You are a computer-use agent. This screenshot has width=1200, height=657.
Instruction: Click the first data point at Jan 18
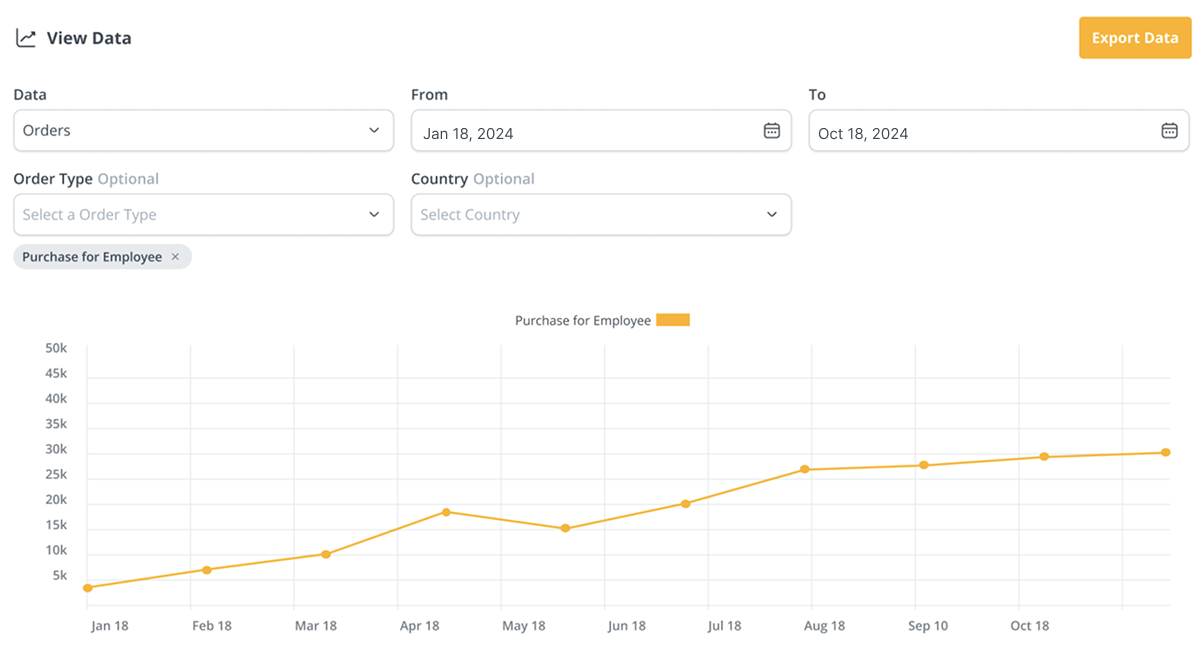(88, 588)
